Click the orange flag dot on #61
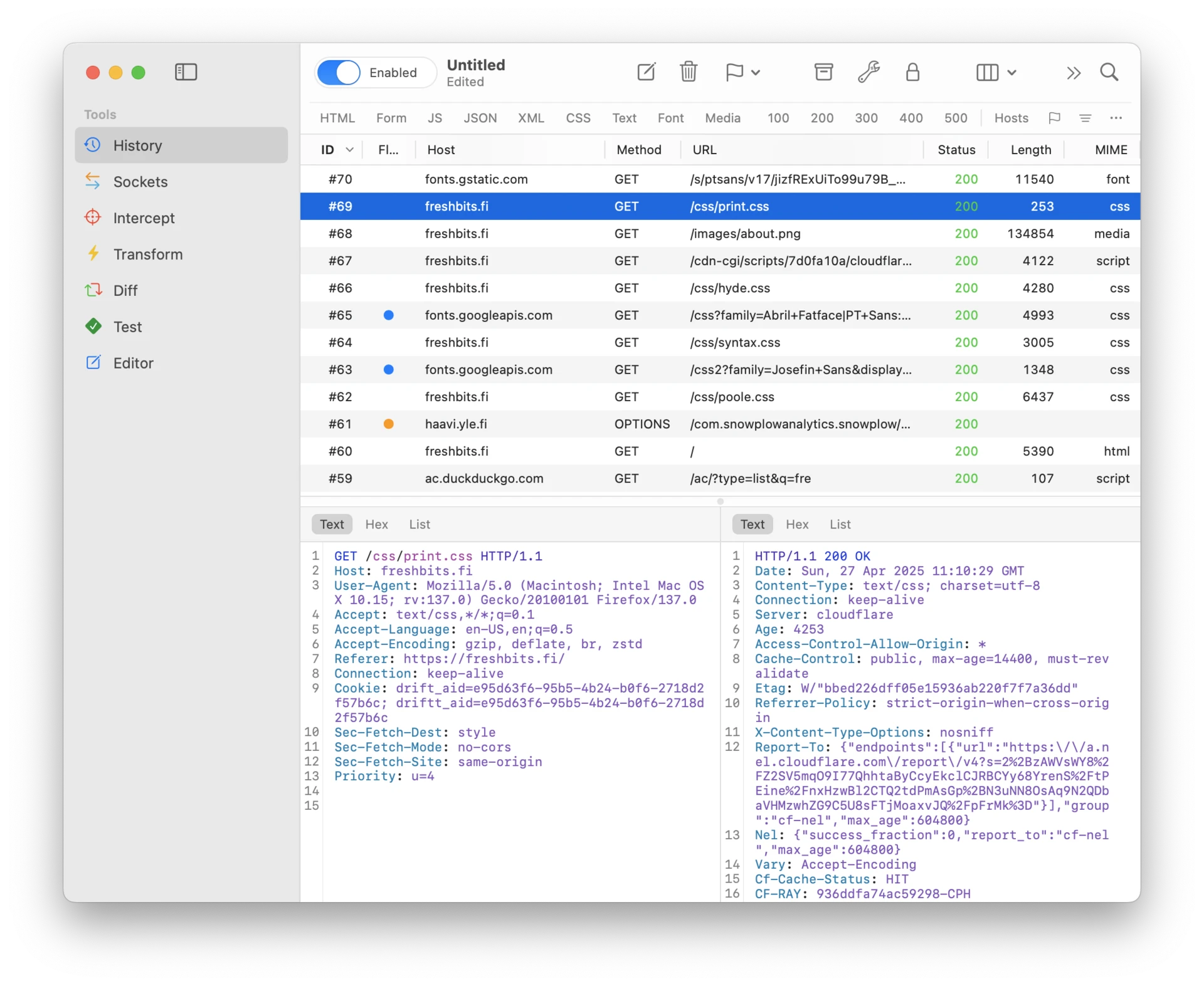The width and height of the screenshot is (1204, 986). tap(388, 424)
